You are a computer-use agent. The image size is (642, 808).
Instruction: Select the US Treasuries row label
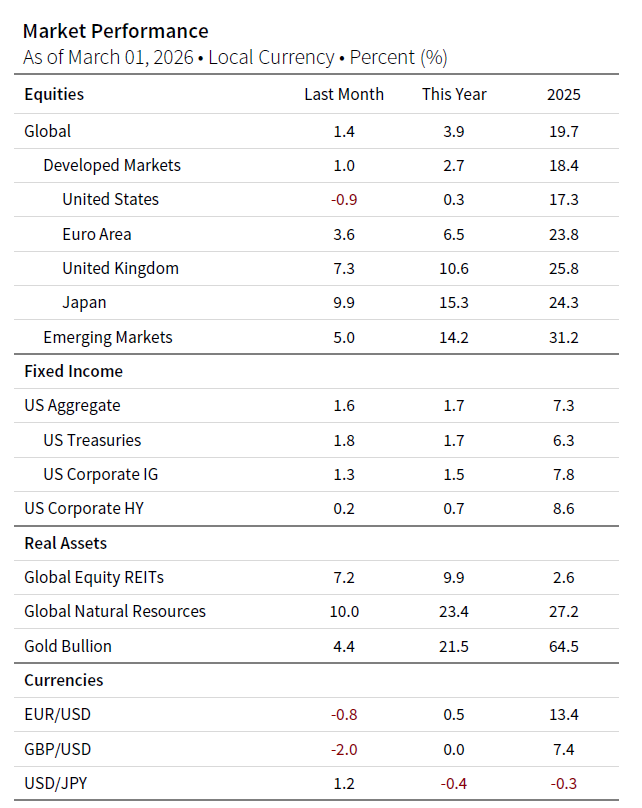tap(92, 440)
